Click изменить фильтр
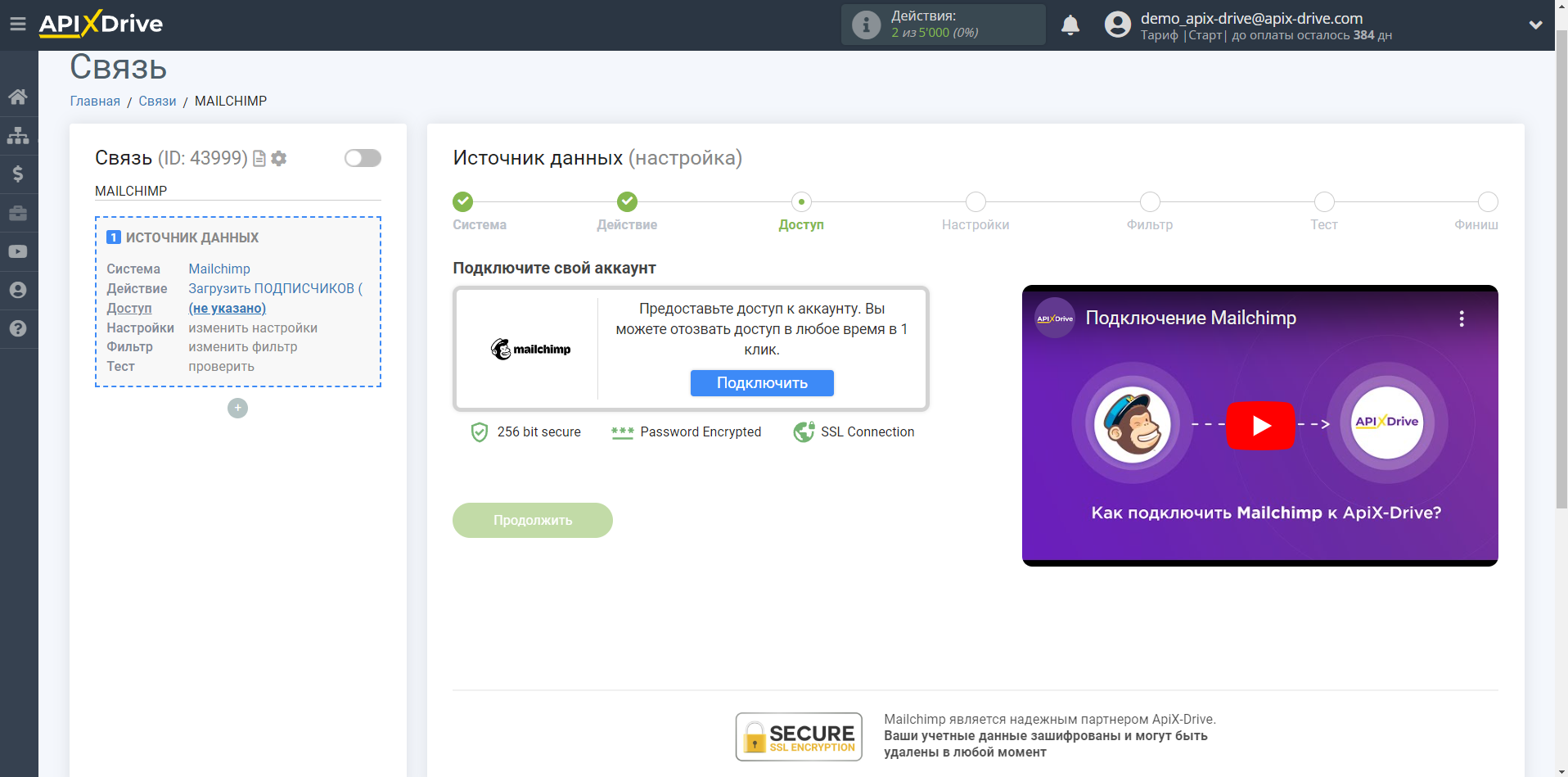This screenshot has height=777, width=1568. (x=243, y=347)
